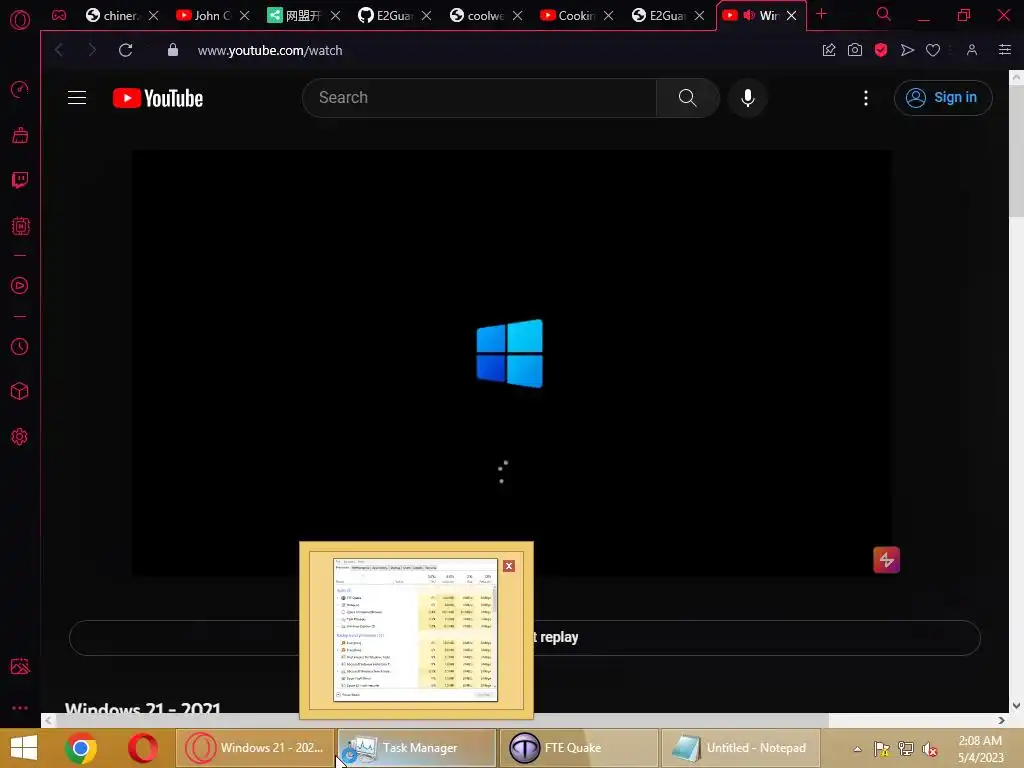
Task: Switch to Task Manager taskbar item
Action: 417,748
